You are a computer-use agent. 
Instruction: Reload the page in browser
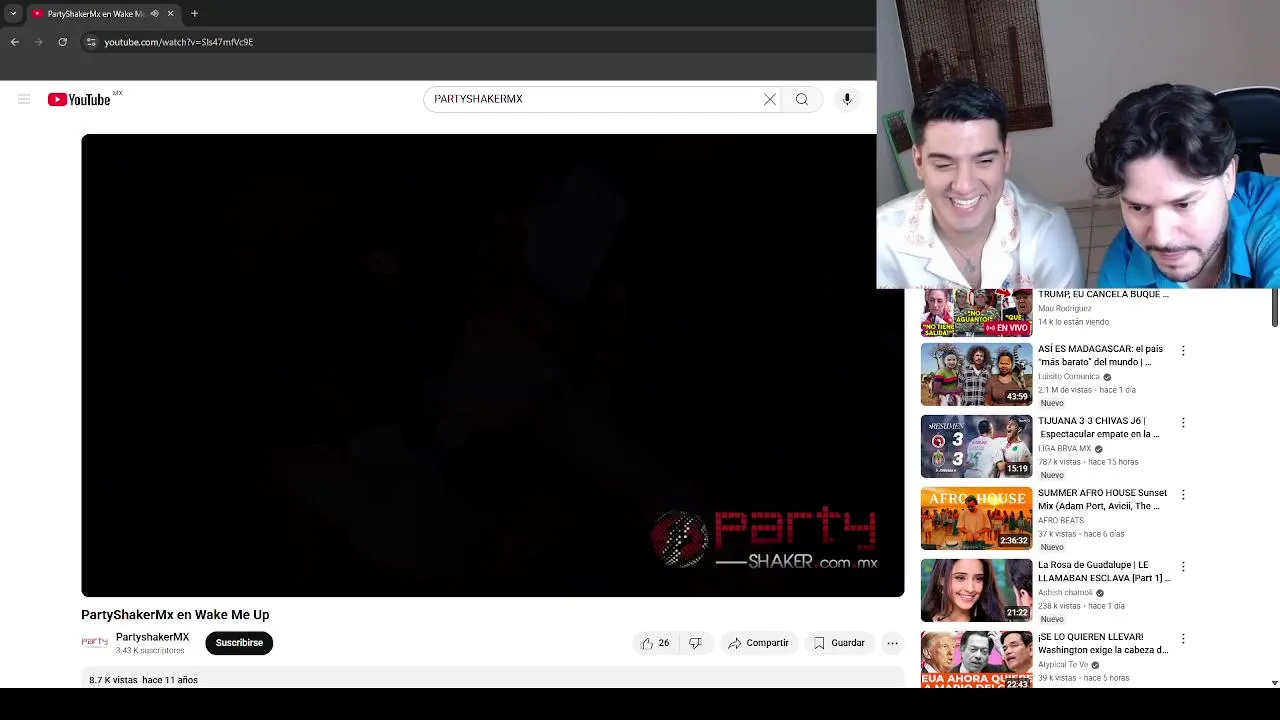(x=62, y=42)
